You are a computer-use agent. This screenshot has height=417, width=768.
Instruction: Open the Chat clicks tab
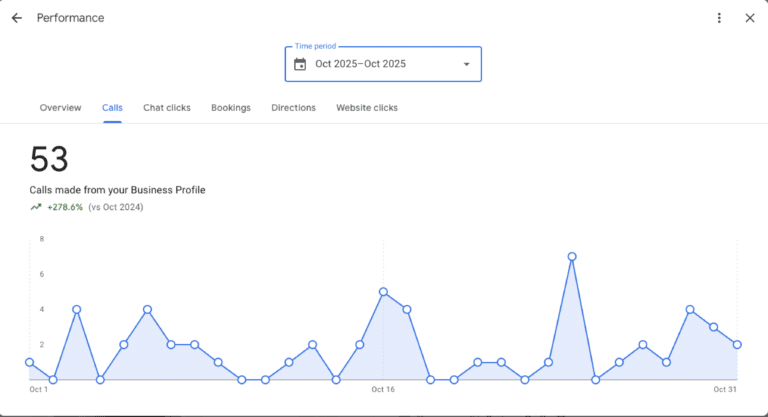166,107
